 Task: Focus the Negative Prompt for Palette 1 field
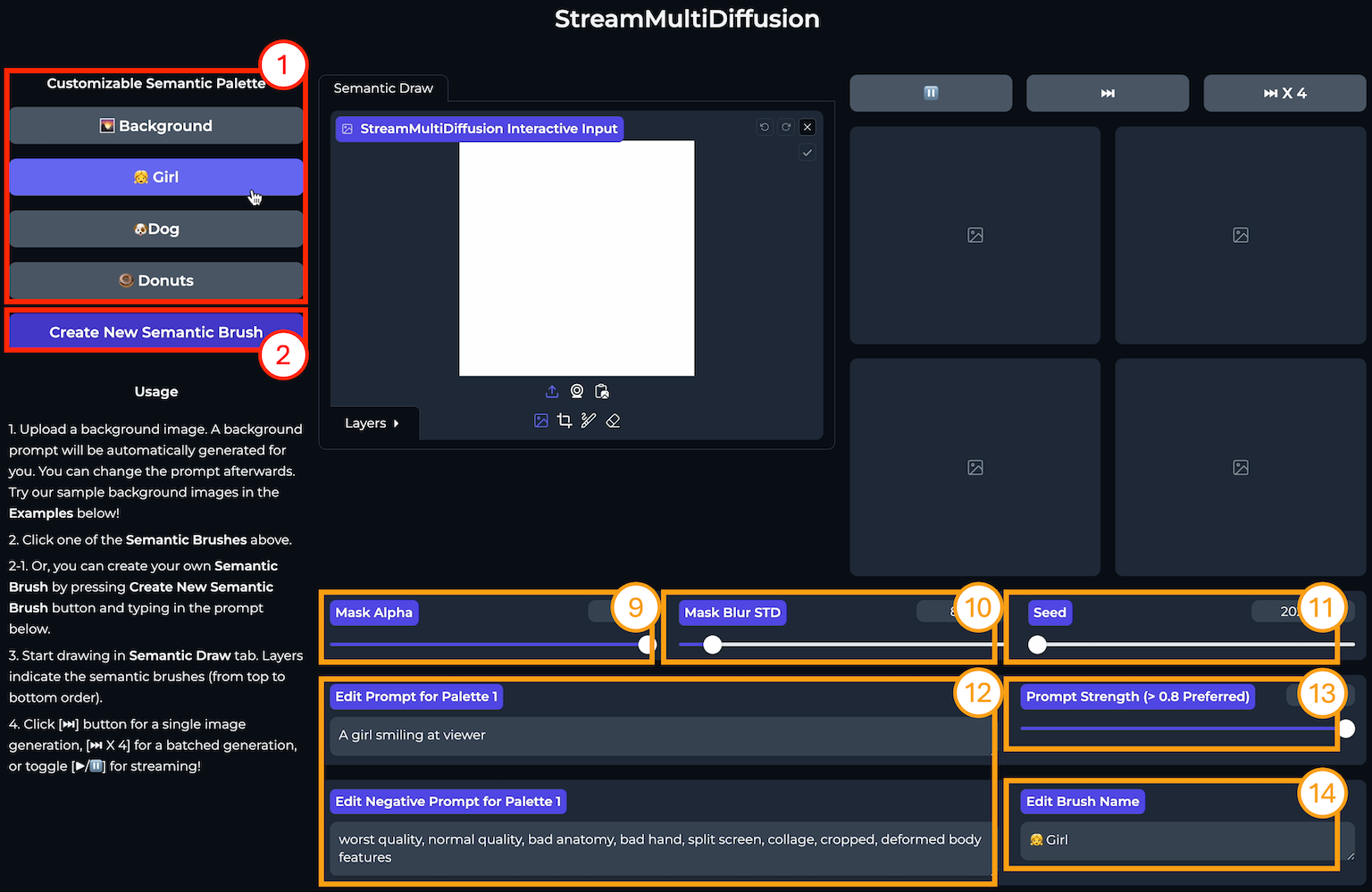point(661,848)
